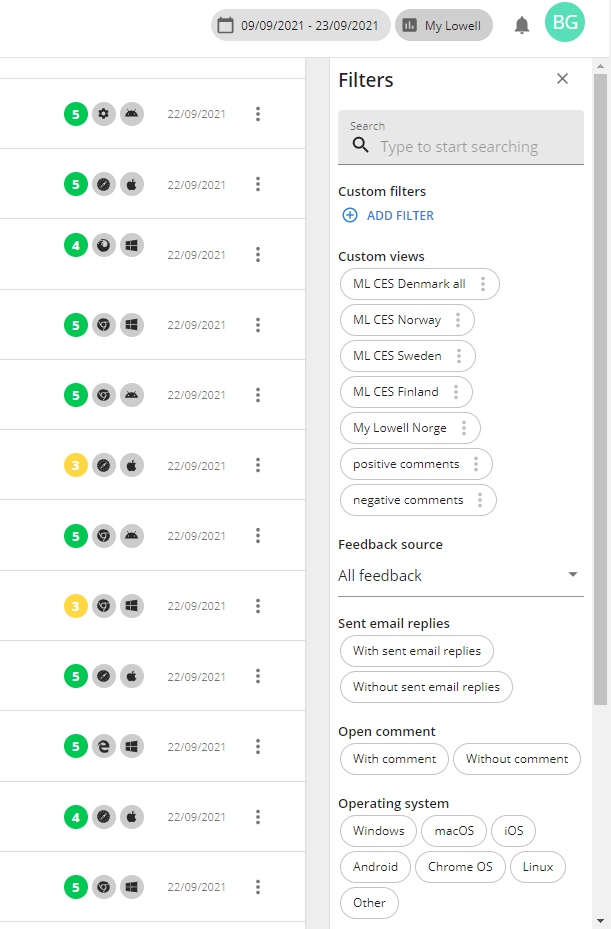Open the BG user avatar menu
Screen dimensions: 611x929
coord(565,22)
